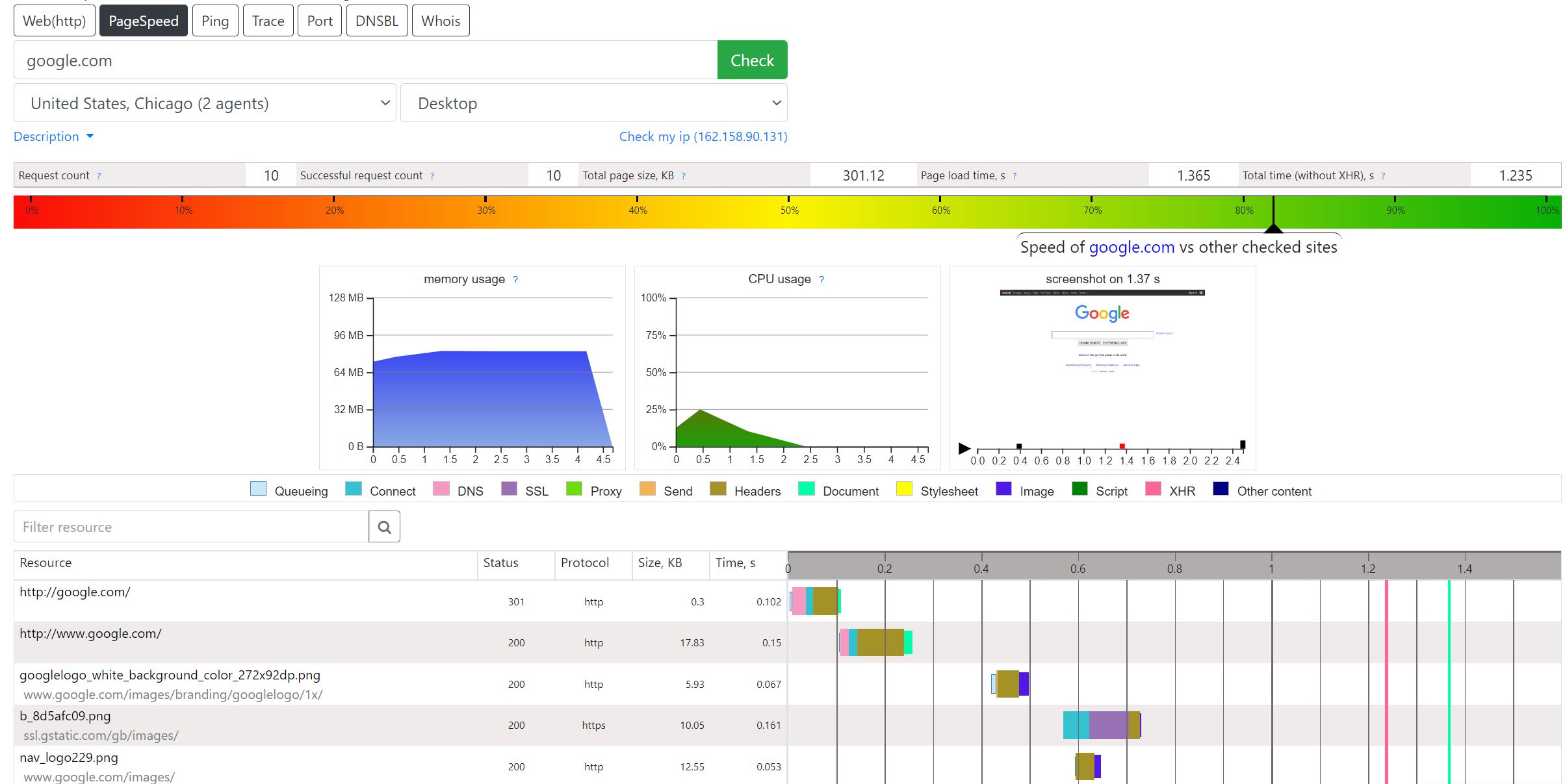This screenshot has width=1565, height=784.
Task: Jump to the end marker of screenshot timeline
Action: coord(1243,445)
